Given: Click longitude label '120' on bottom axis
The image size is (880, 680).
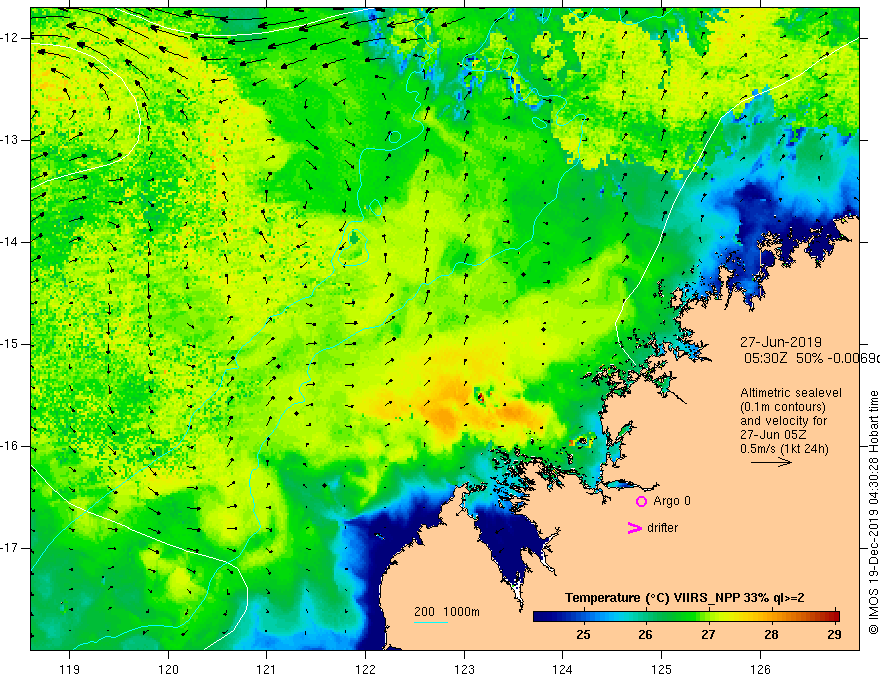Looking at the screenshot, I should pyautogui.click(x=168, y=669).
